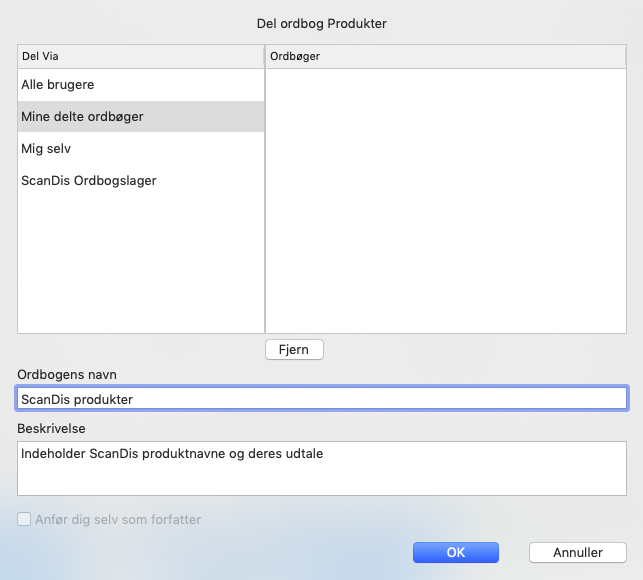Select "Mine delte ordbøger" row

[x=141, y=116]
